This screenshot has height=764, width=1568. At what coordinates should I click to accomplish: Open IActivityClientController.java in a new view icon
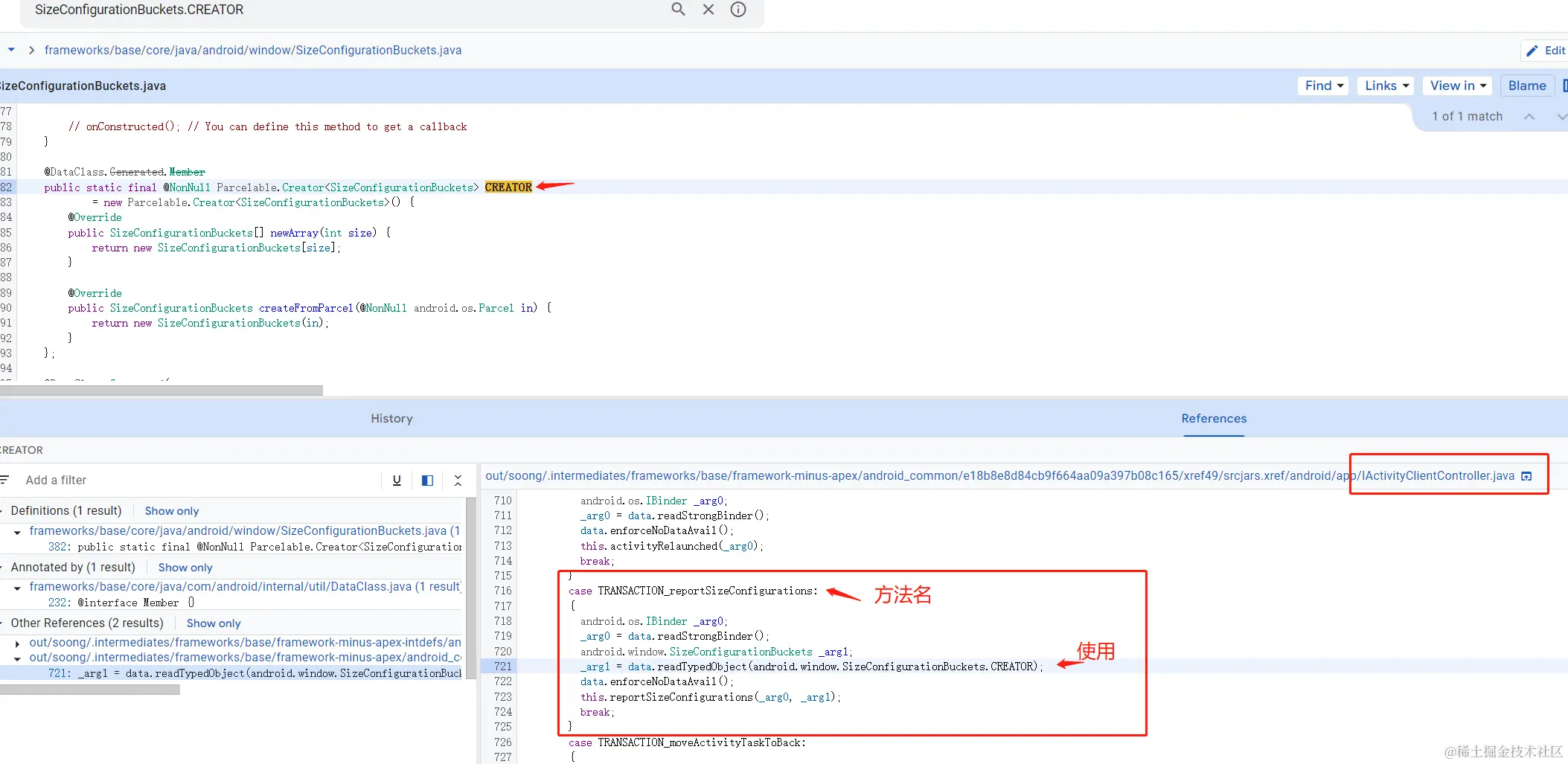1526,476
